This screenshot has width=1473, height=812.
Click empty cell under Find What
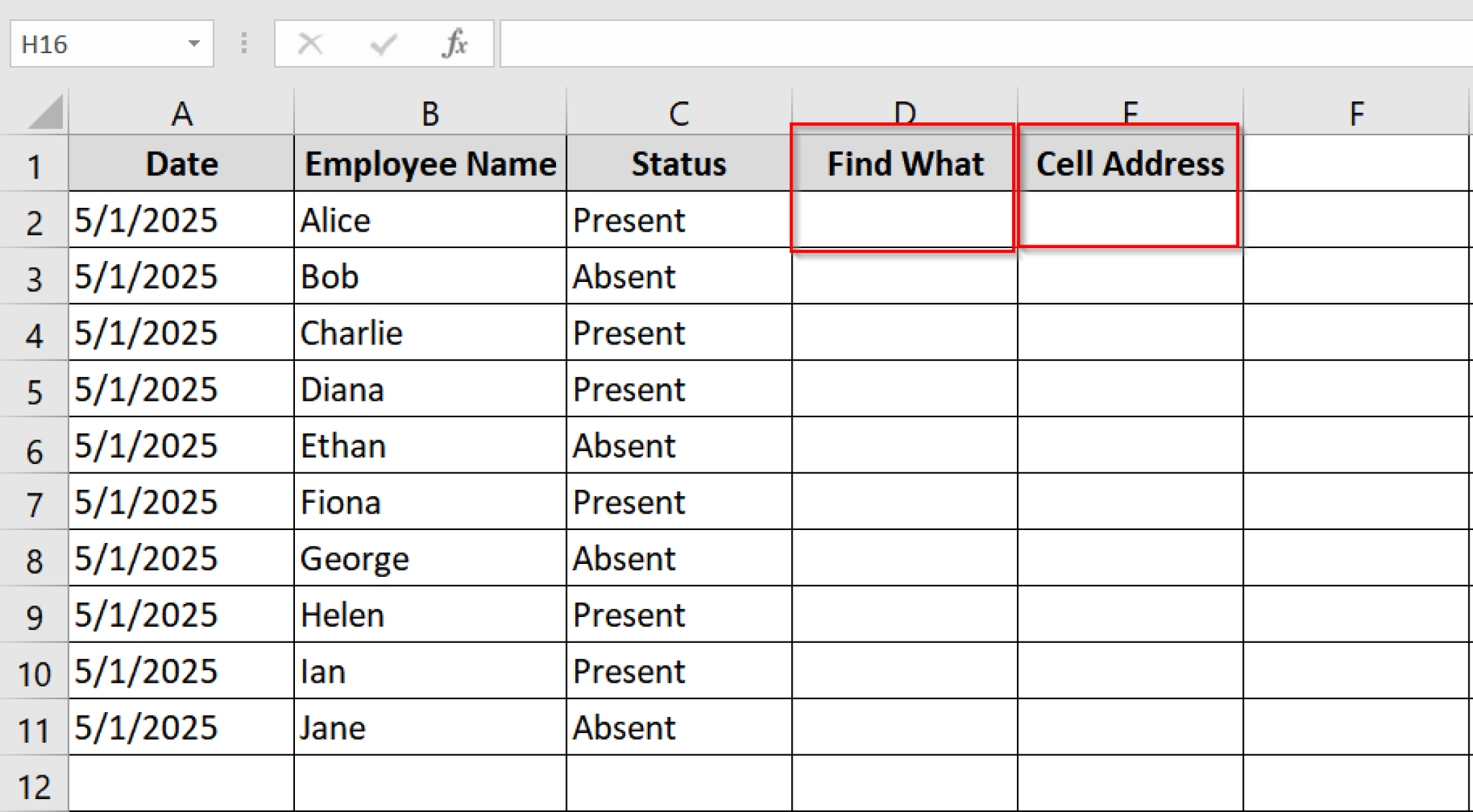pos(904,220)
